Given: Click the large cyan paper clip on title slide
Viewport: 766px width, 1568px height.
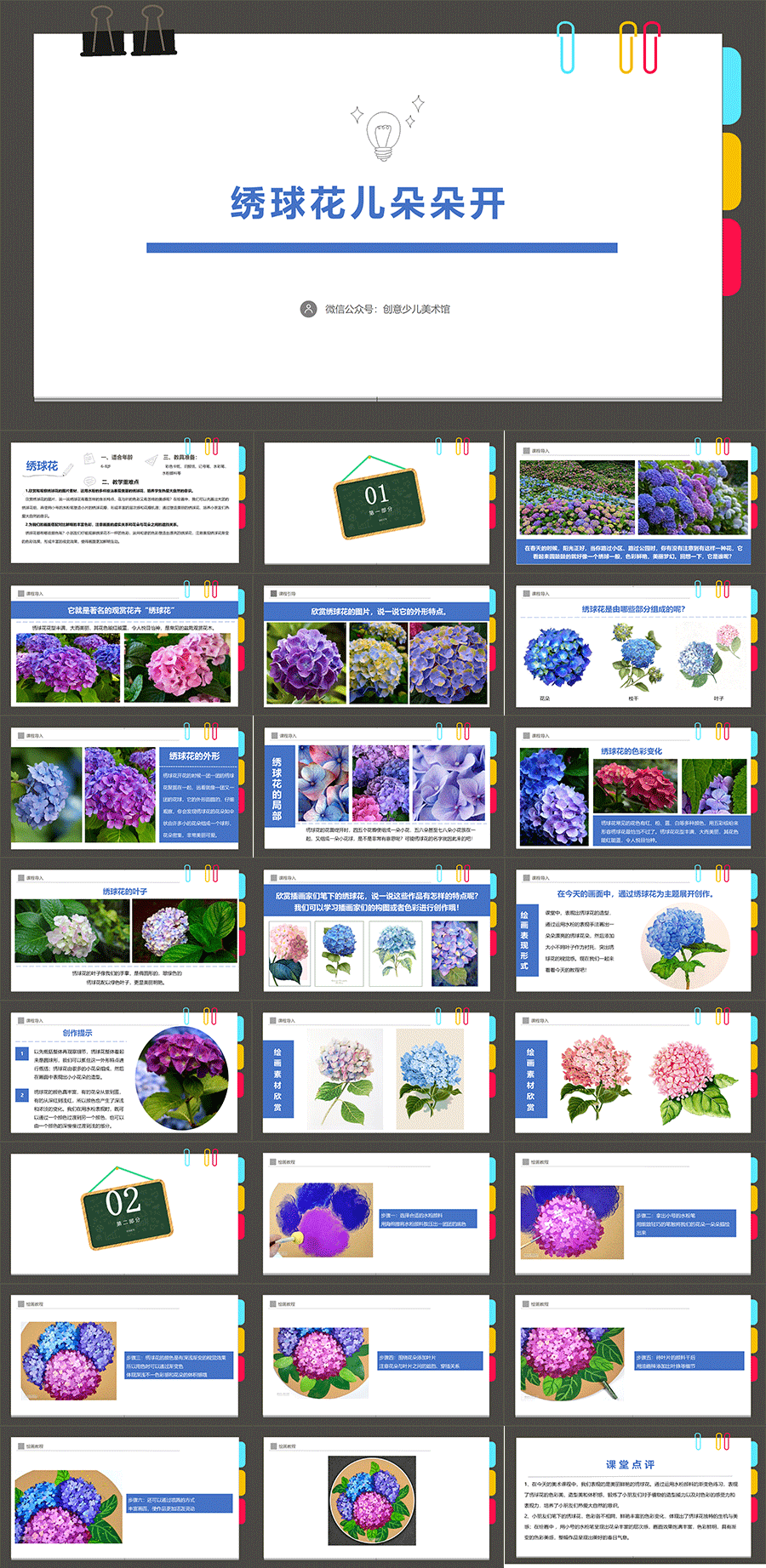Looking at the screenshot, I should click(566, 48).
